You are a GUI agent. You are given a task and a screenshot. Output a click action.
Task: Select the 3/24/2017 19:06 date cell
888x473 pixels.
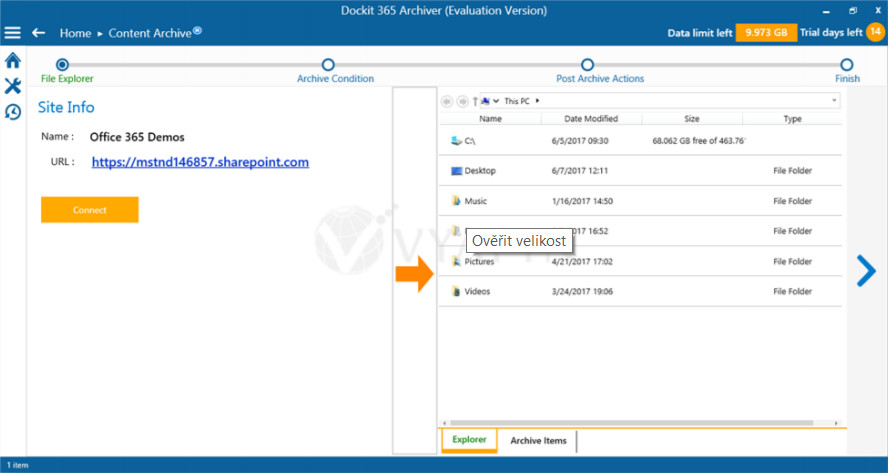(x=582, y=292)
